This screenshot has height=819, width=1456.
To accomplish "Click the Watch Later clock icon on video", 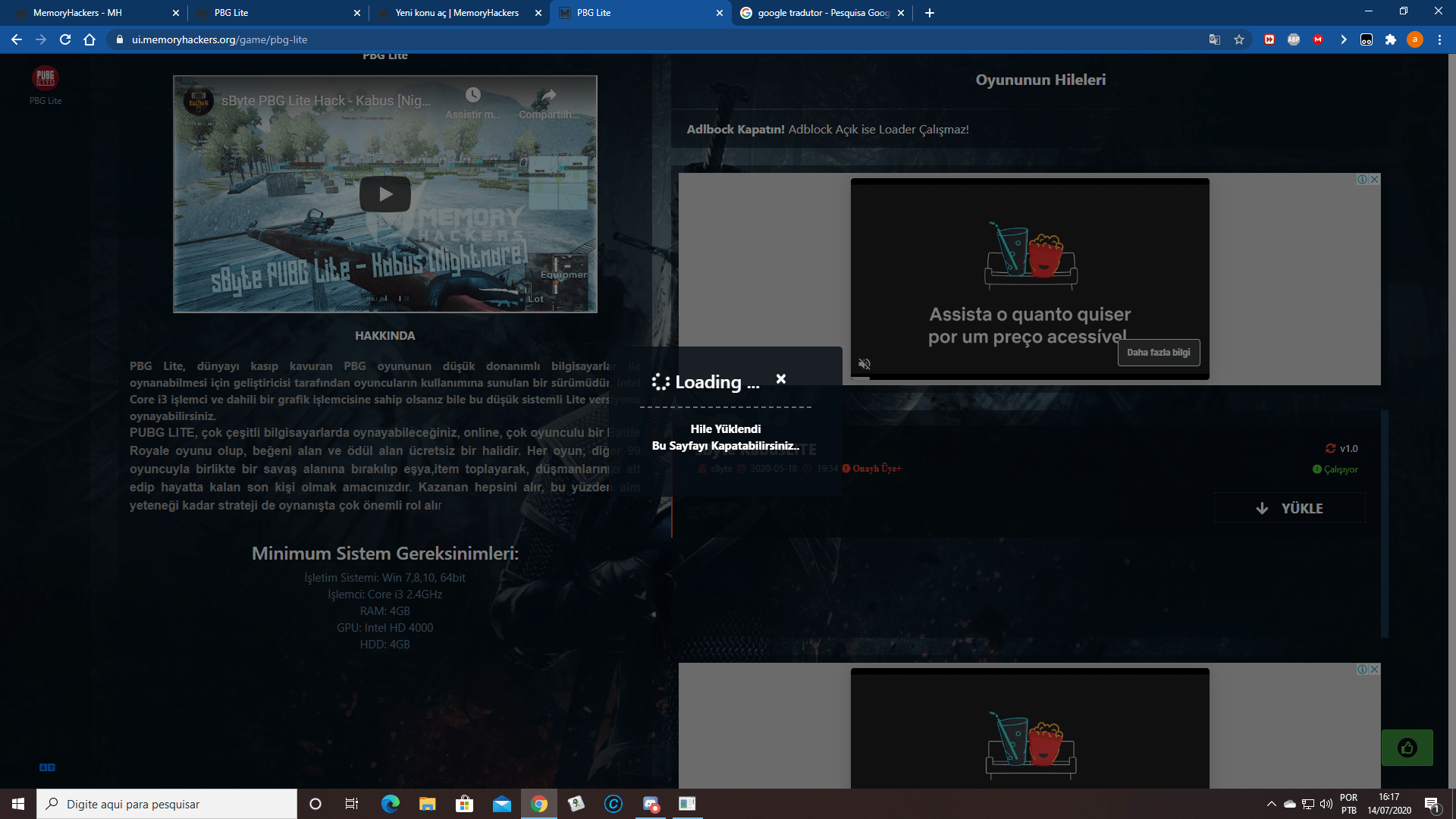I will click(473, 95).
